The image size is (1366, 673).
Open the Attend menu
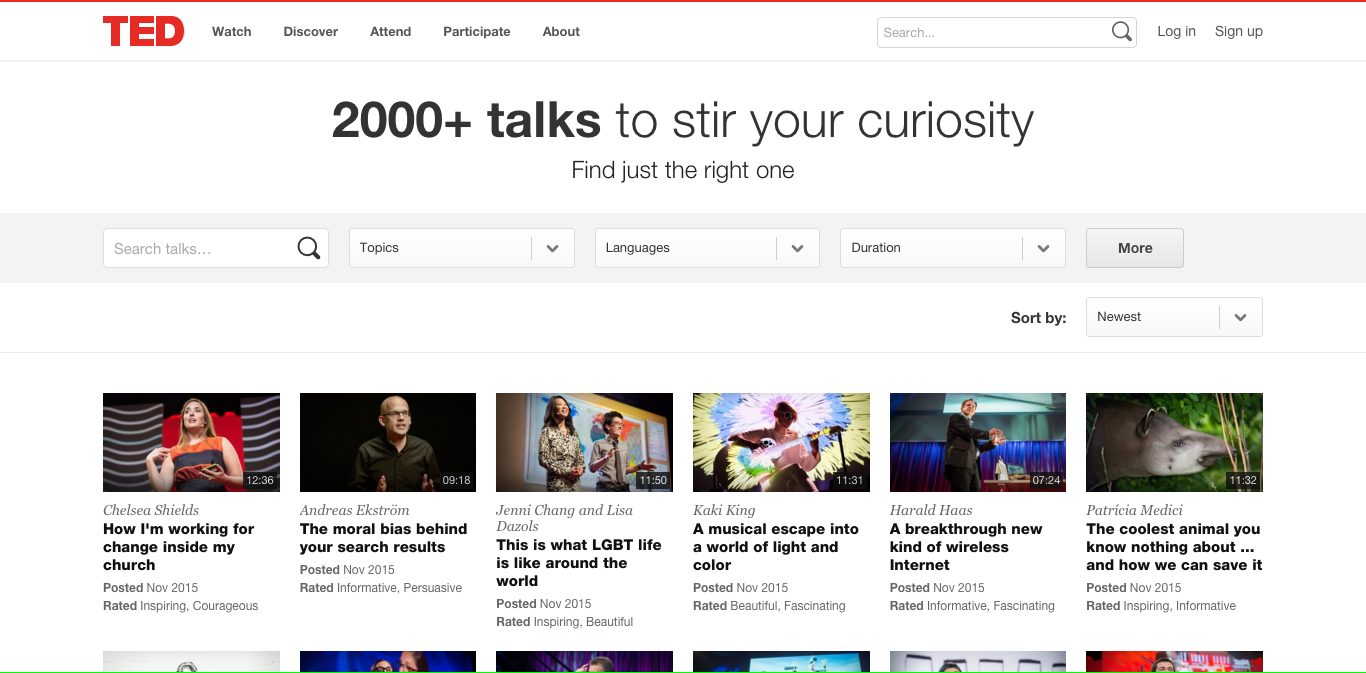(x=391, y=32)
